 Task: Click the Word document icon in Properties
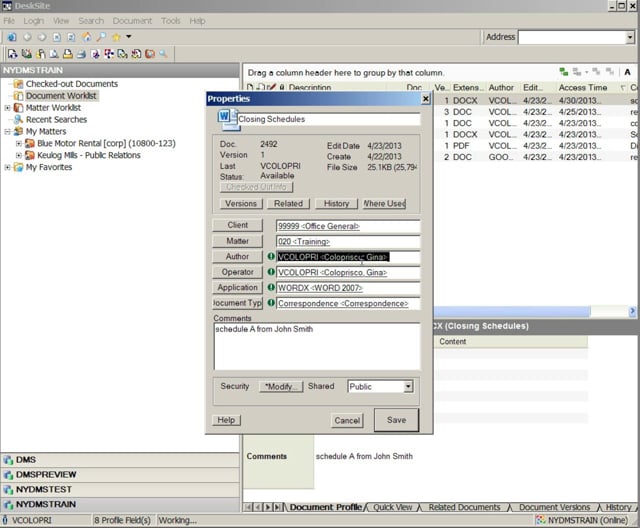225,118
